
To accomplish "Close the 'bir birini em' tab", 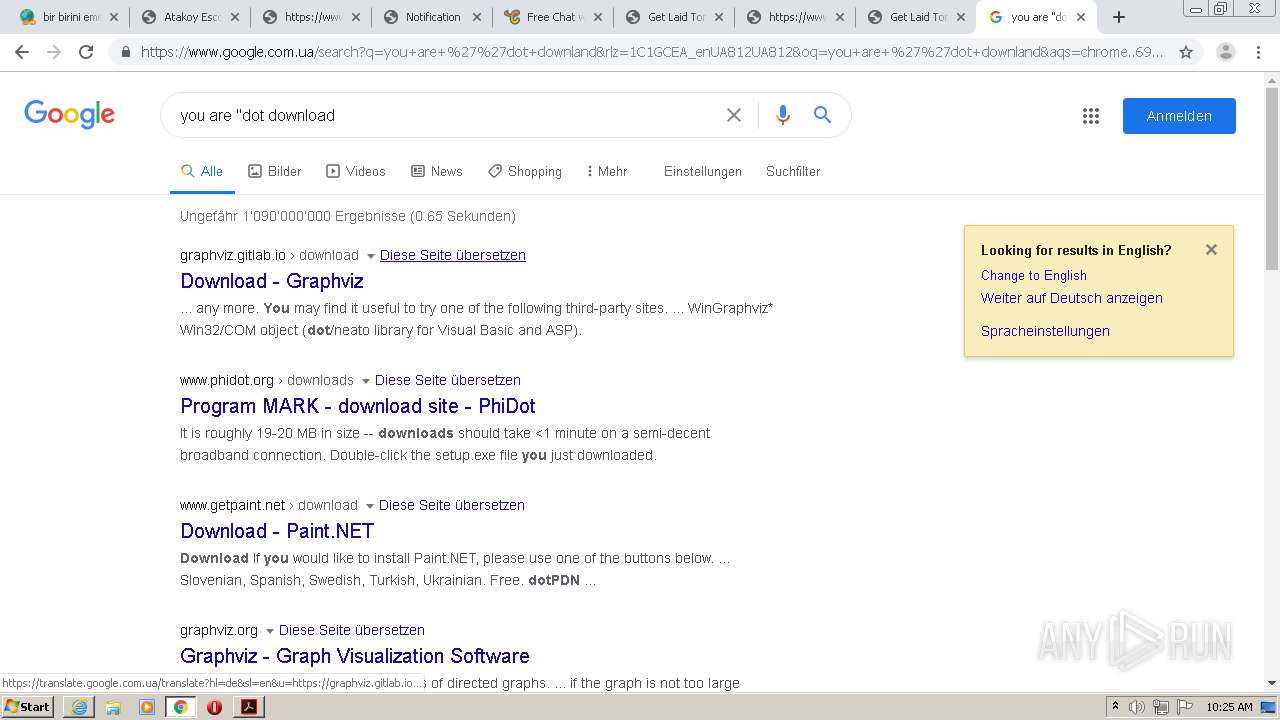I will coord(113,17).
